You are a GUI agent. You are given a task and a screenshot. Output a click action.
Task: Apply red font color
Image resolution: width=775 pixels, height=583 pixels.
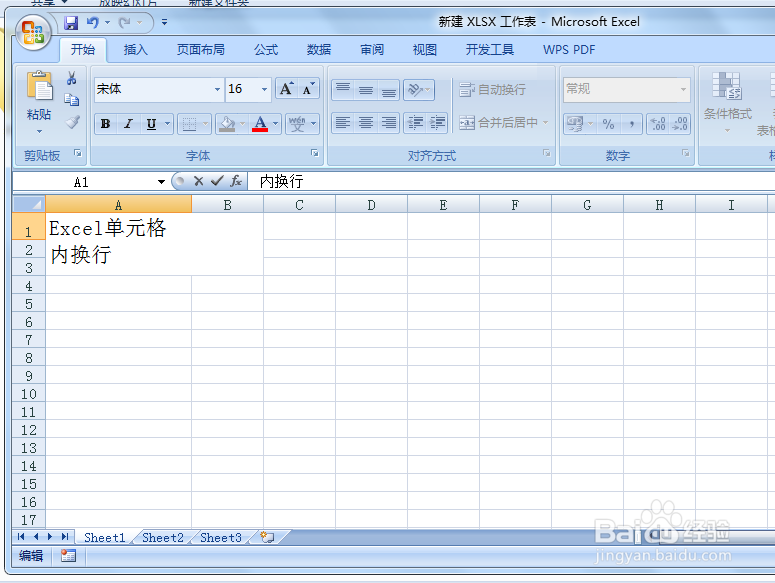click(x=260, y=124)
